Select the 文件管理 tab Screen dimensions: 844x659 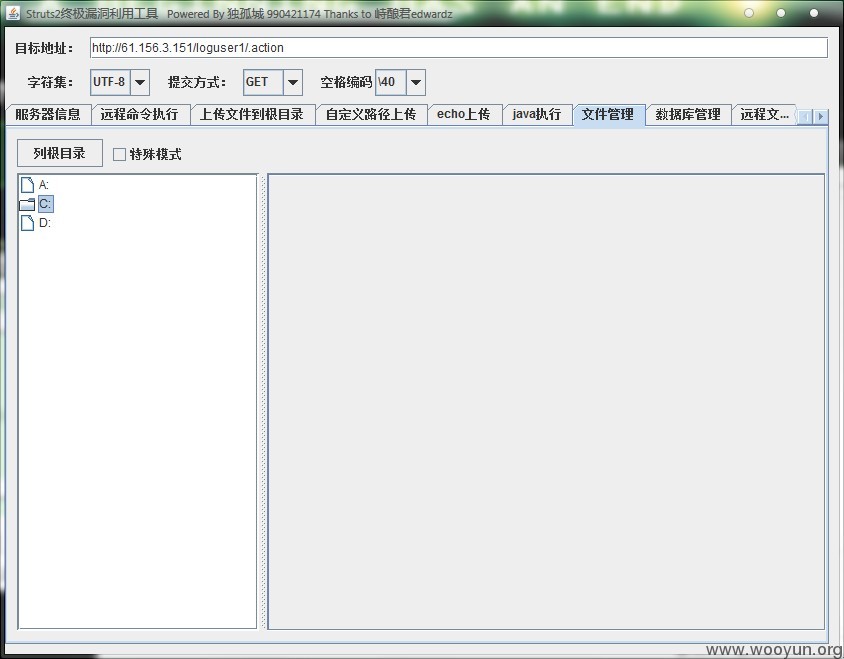click(608, 114)
